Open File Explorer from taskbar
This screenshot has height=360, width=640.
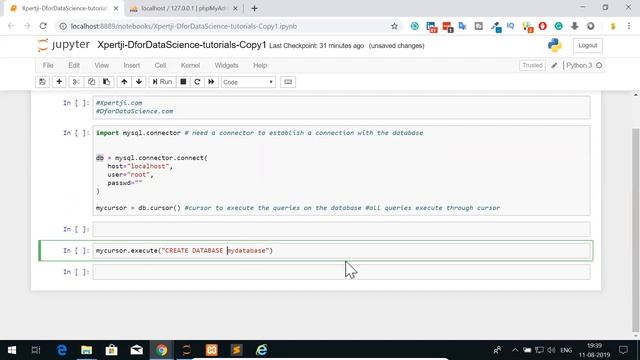click(87, 350)
